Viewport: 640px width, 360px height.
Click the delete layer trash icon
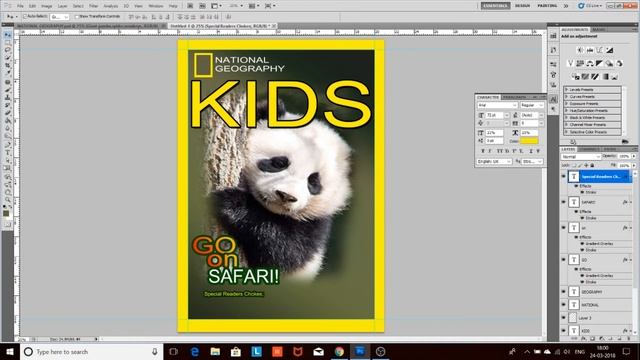[x=628, y=338]
